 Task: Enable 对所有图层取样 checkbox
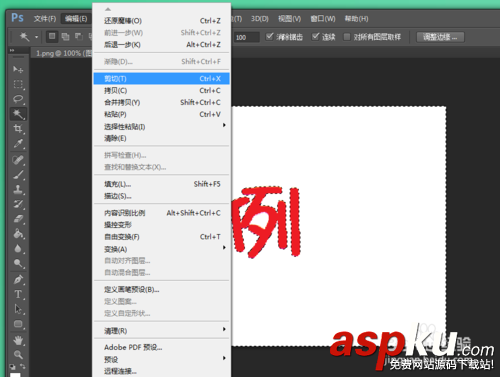click(x=347, y=37)
